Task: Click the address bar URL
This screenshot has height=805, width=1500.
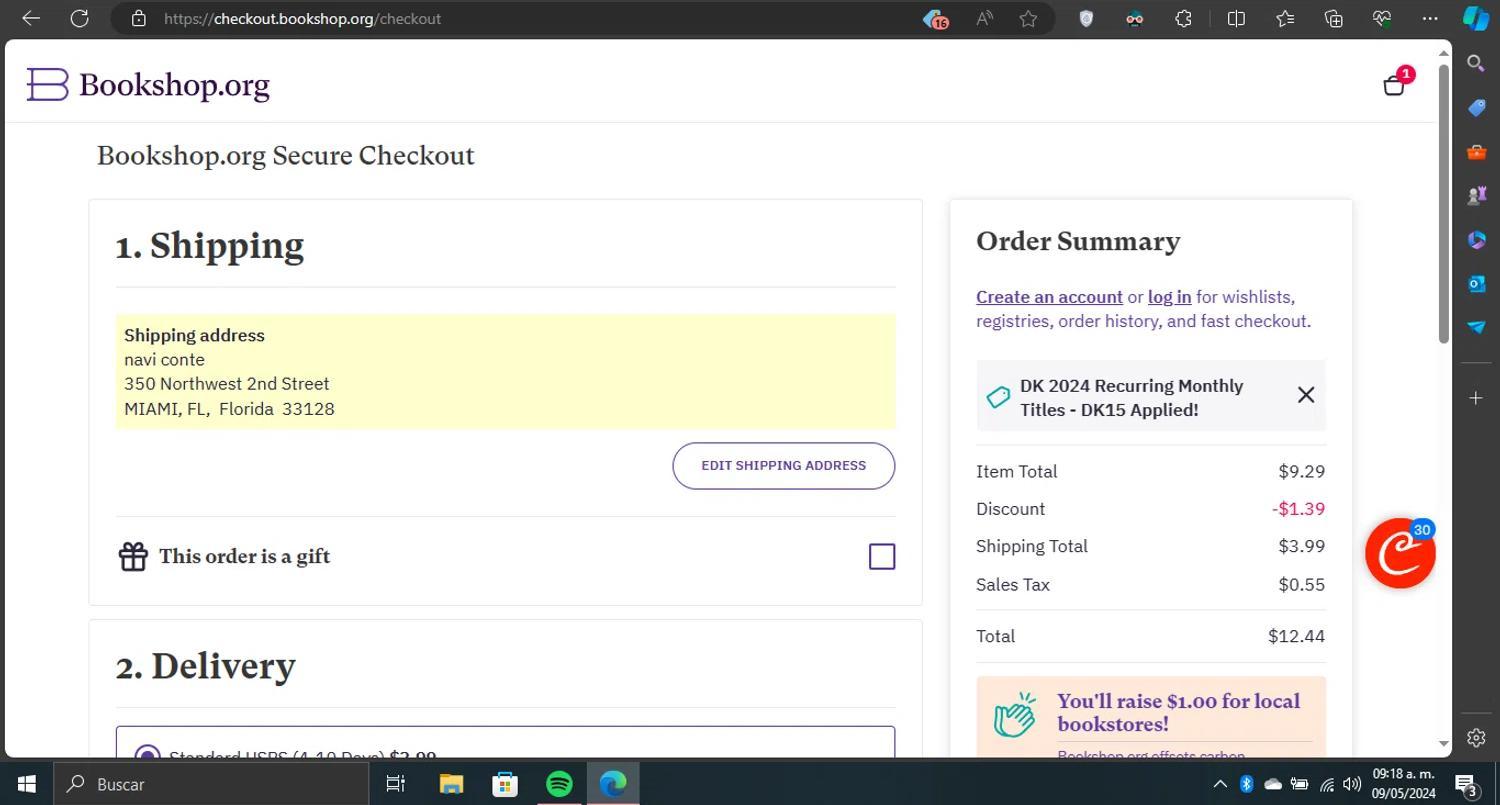Action: click(x=302, y=18)
